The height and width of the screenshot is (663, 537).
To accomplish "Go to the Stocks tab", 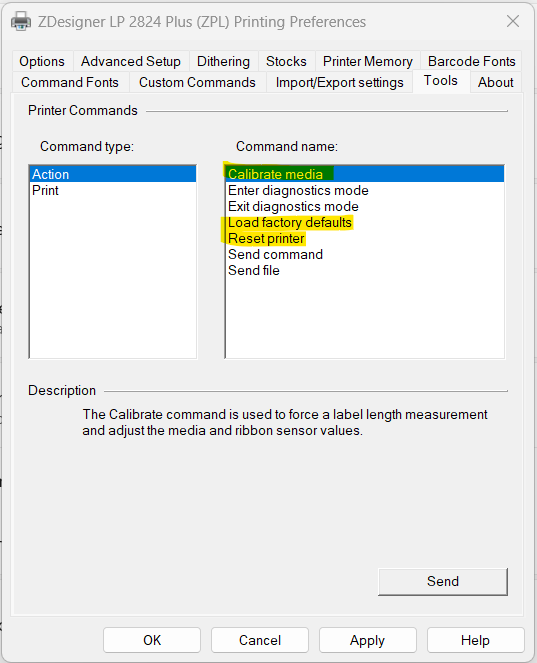I will pos(286,61).
